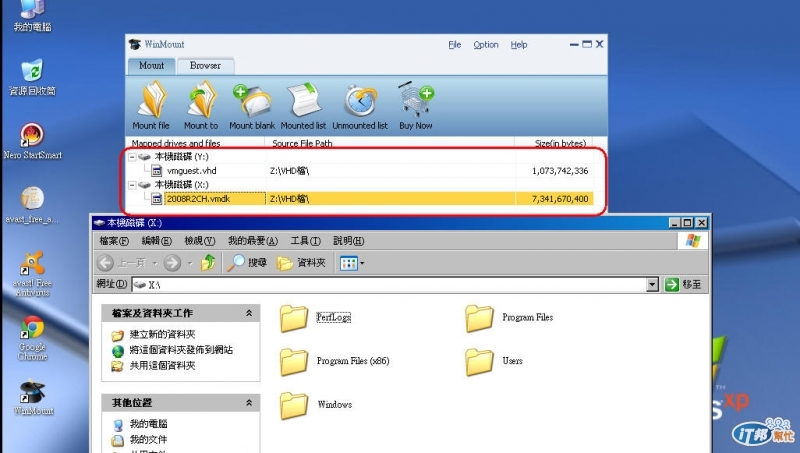Screen dimensions: 800x453
Task: Click 將這個資料夾發佈到網站 link
Action: click(x=181, y=350)
